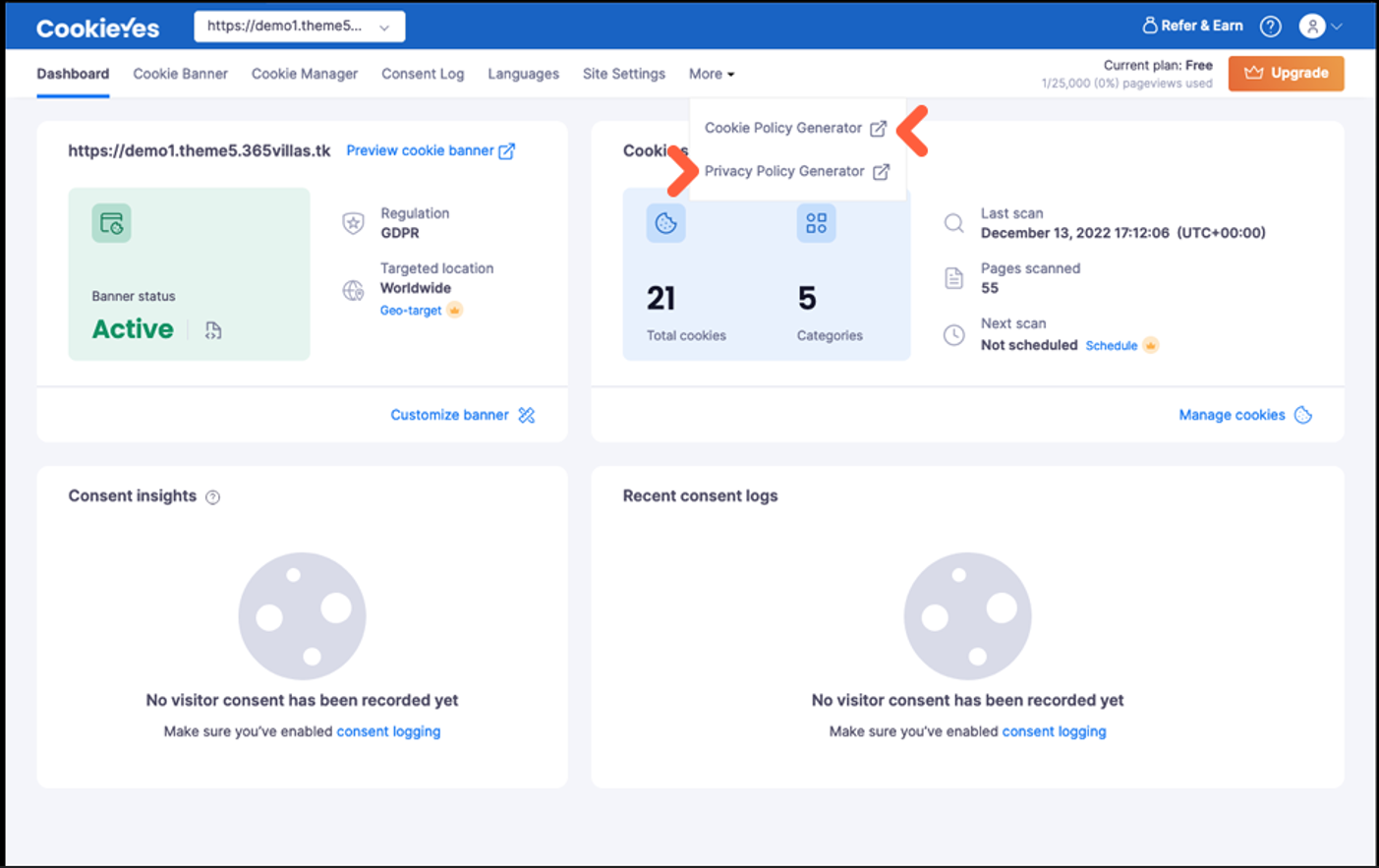This screenshot has height=868, width=1379.
Task: Click the Categories grid icon
Action: 816,224
